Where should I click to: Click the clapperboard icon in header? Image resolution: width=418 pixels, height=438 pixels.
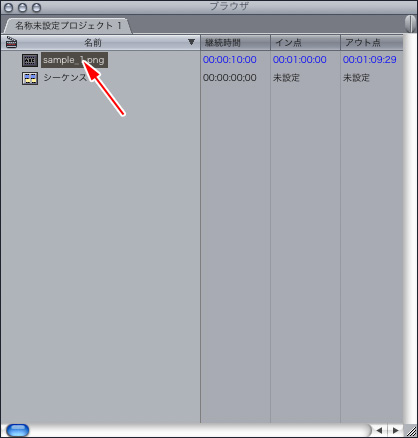click(12, 42)
